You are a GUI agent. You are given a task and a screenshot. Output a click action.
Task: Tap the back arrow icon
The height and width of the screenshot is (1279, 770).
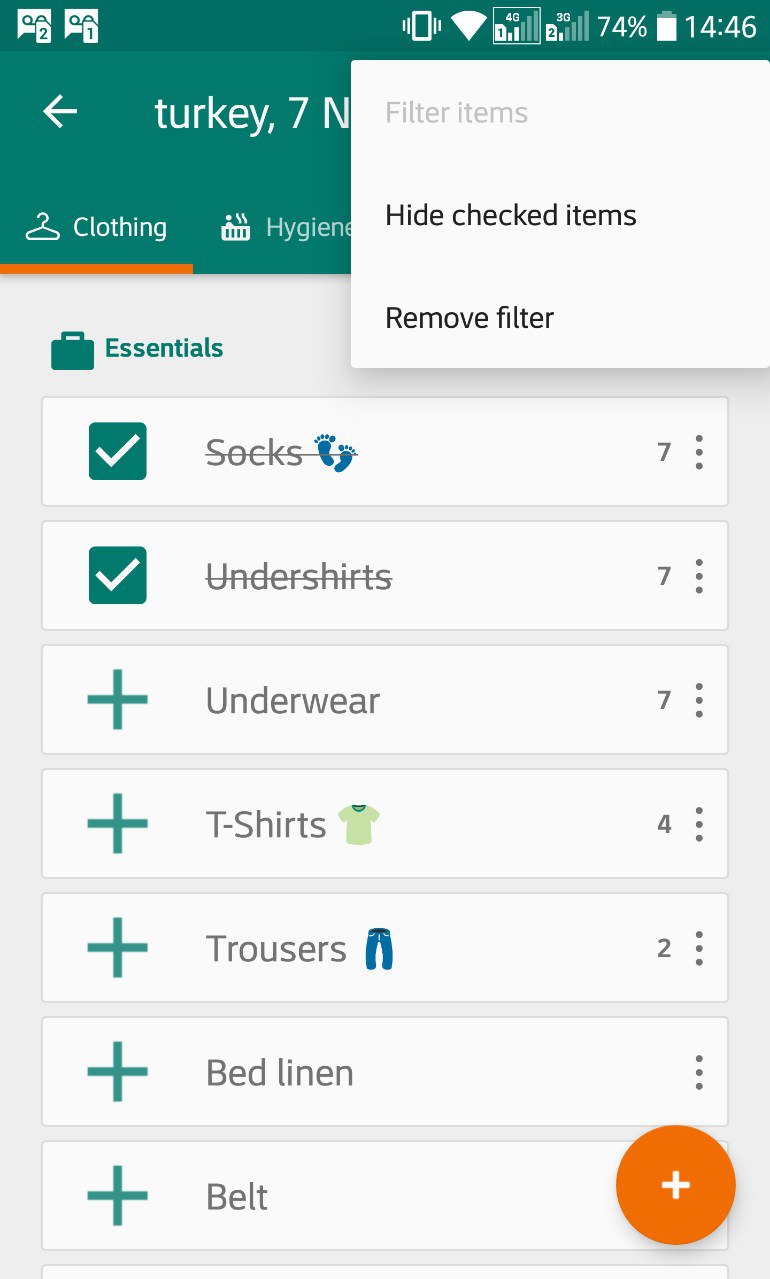tap(60, 112)
